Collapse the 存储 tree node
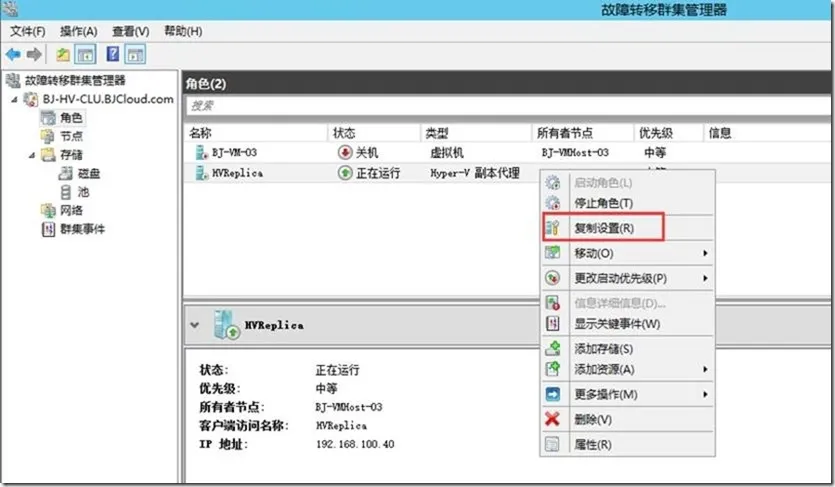 [32, 155]
